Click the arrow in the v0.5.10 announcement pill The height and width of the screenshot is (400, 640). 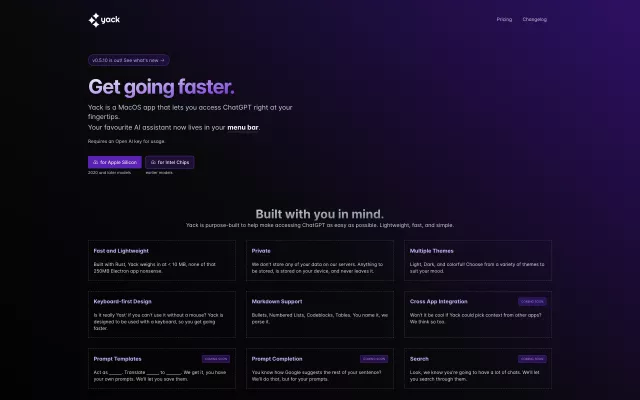pos(163,60)
